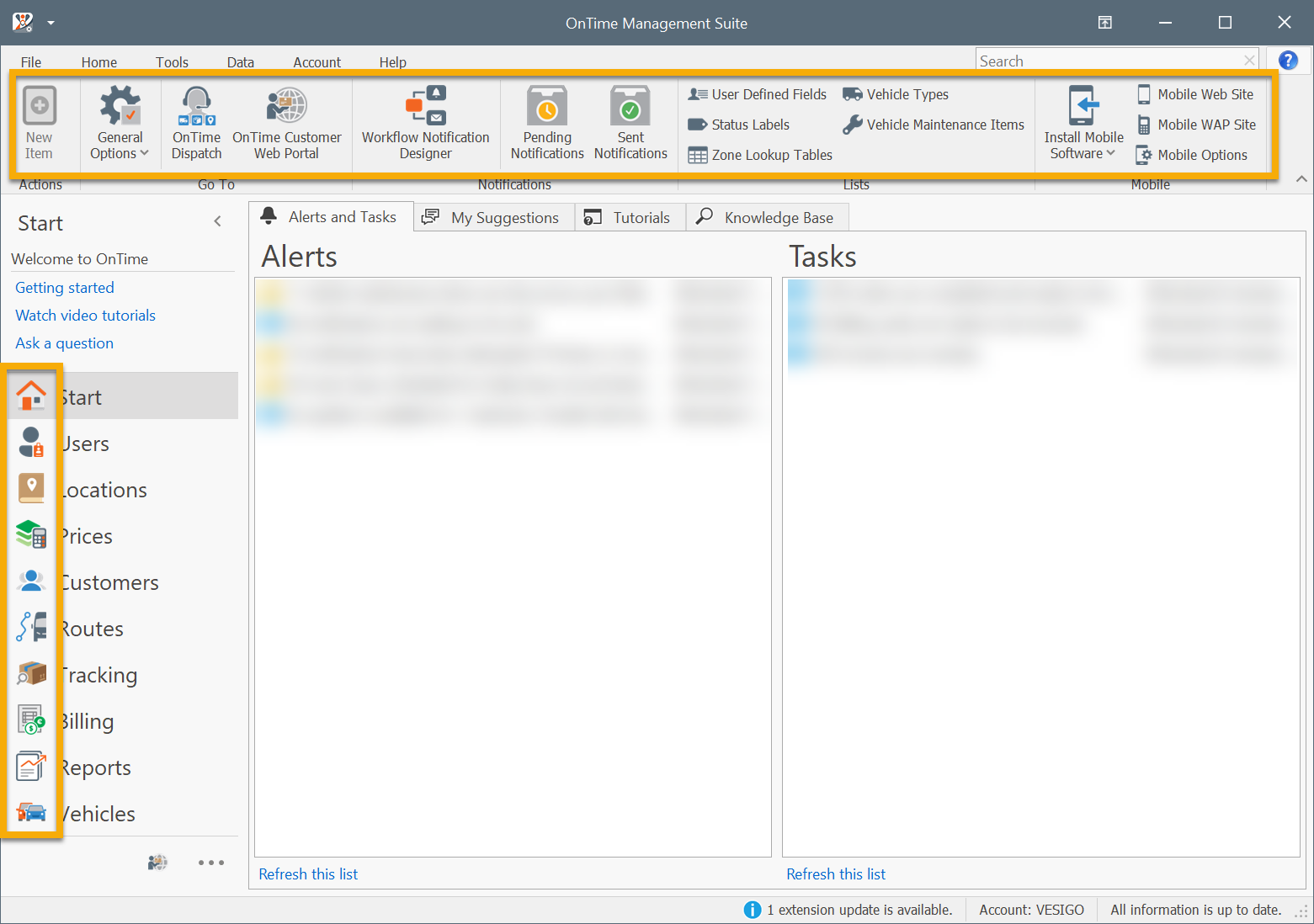Clear the Search field with X
The width and height of the screenshot is (1314, 924).
1250,61
